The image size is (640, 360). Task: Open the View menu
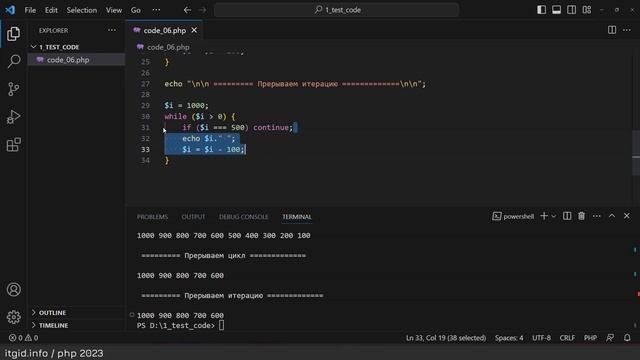tap(114, 10)
